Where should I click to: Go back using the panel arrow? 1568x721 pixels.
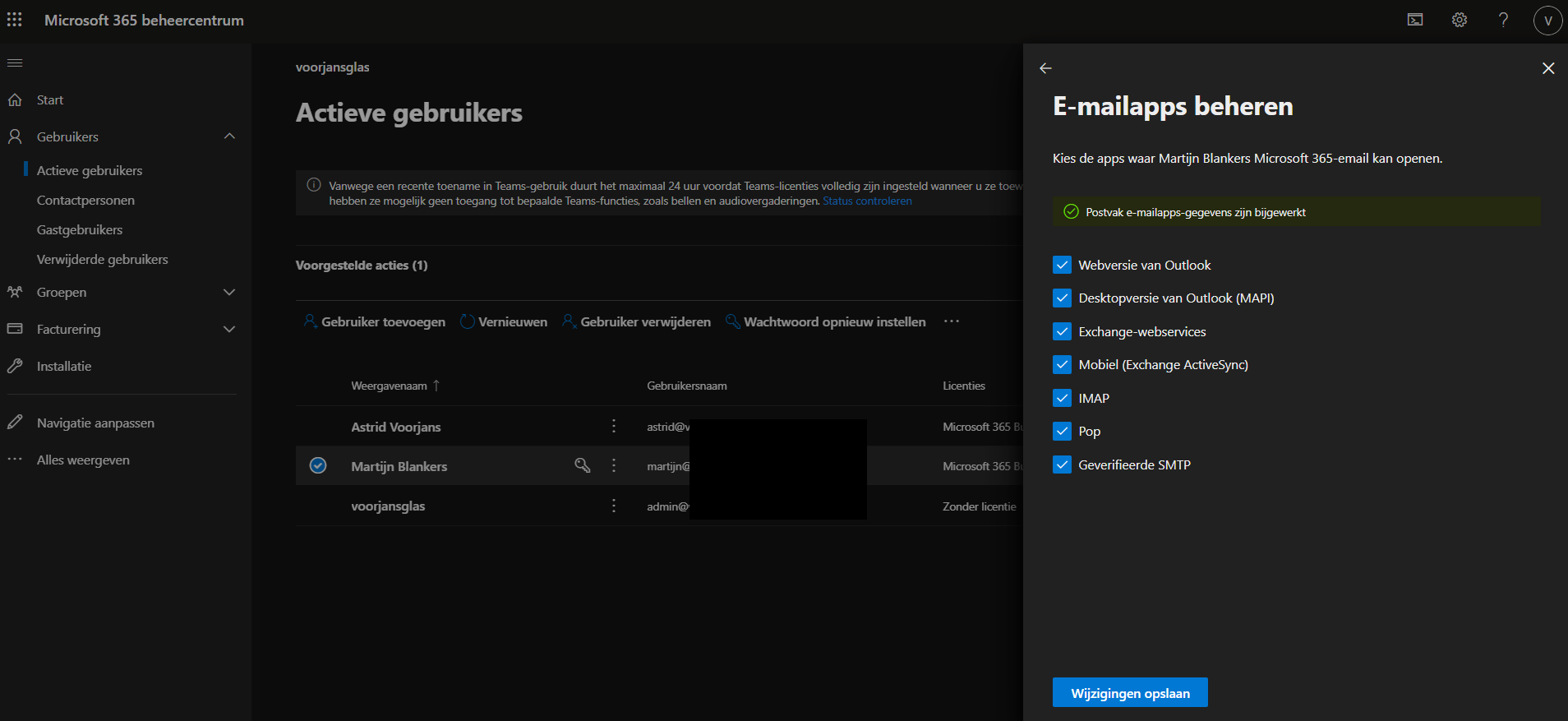(1045, 68)
